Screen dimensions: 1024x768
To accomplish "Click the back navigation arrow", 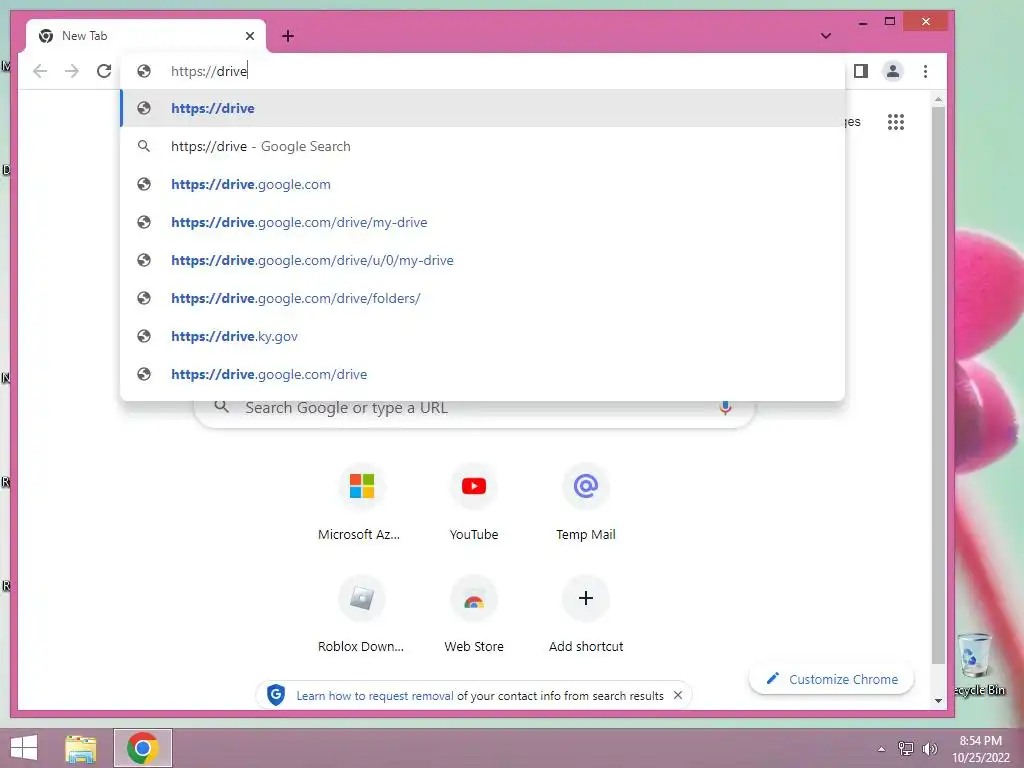I will coord(40,71).
